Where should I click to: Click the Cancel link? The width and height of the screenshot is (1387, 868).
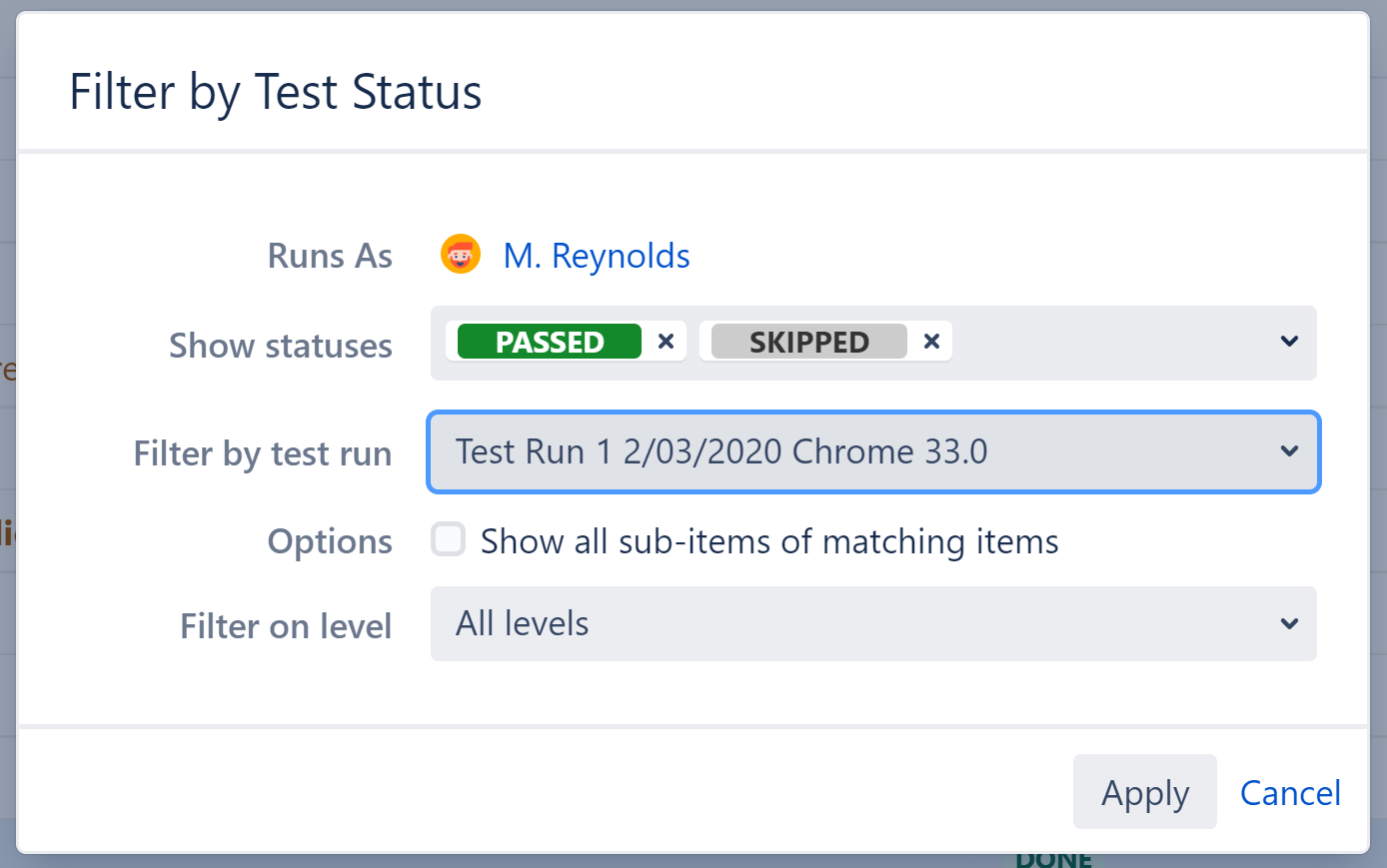pyautogui.click(x=1290, y=792)
